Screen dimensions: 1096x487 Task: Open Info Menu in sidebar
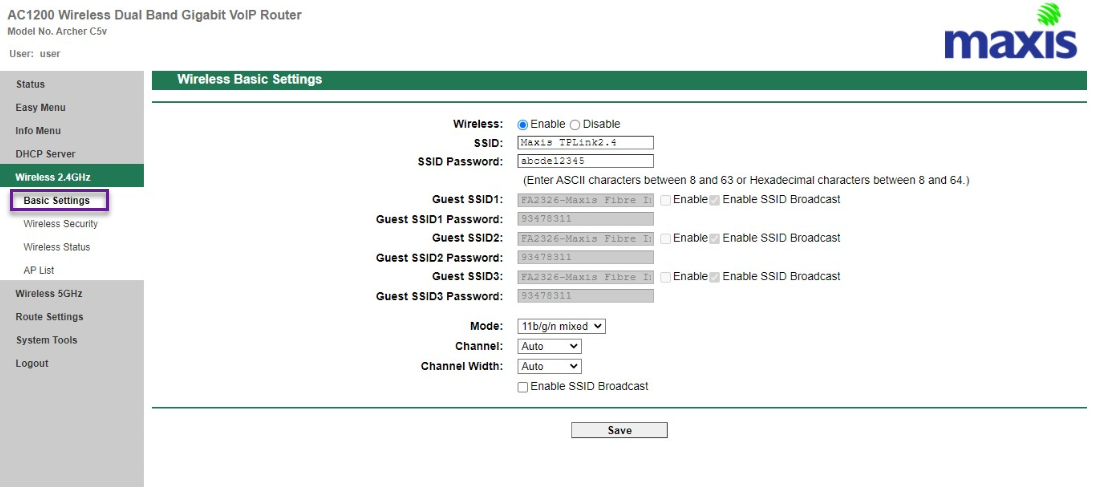pyautogui.click(x=38, y=131)
